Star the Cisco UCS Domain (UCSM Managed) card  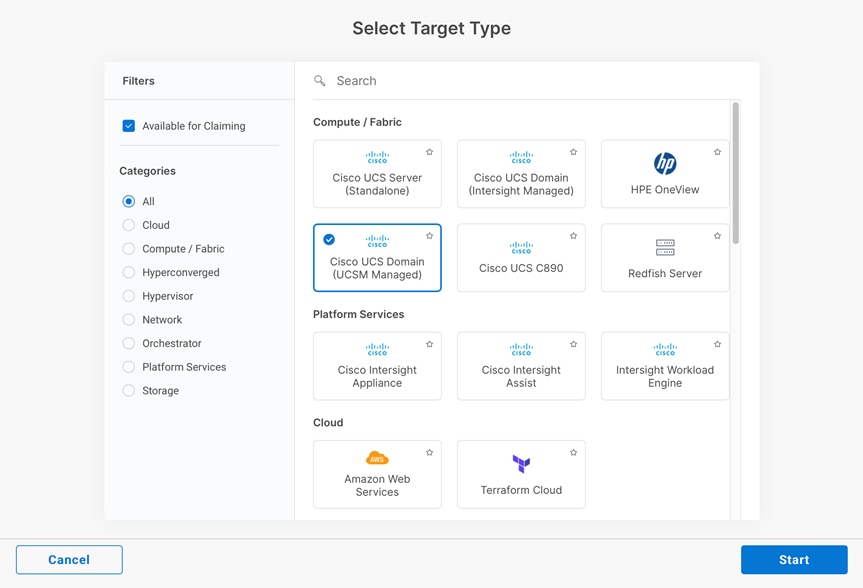coord(429,236)
